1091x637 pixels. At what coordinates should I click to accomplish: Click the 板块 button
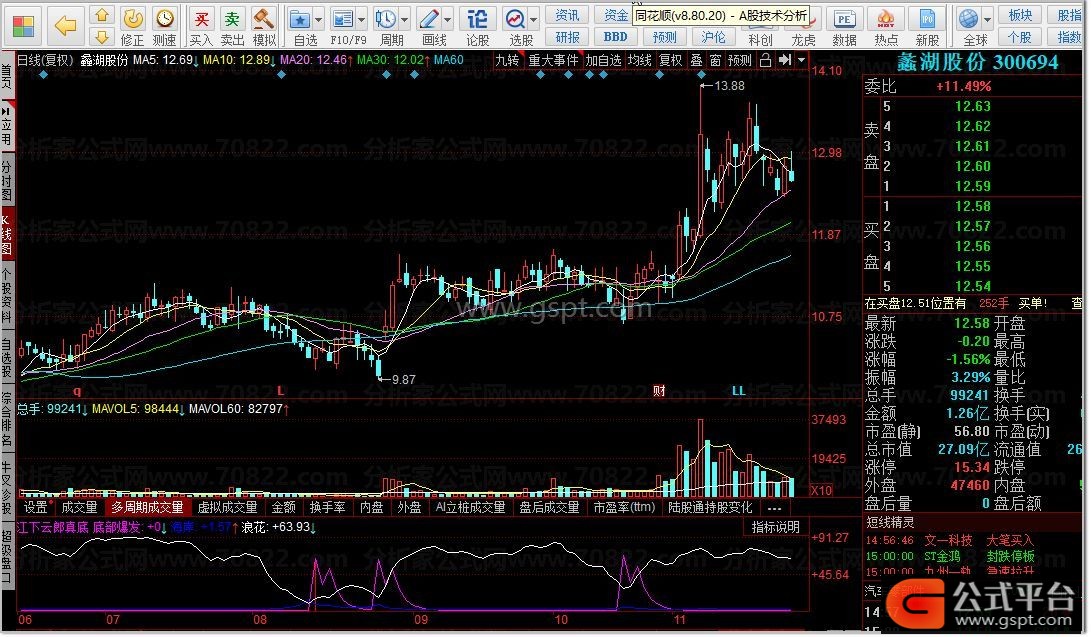1020,15
